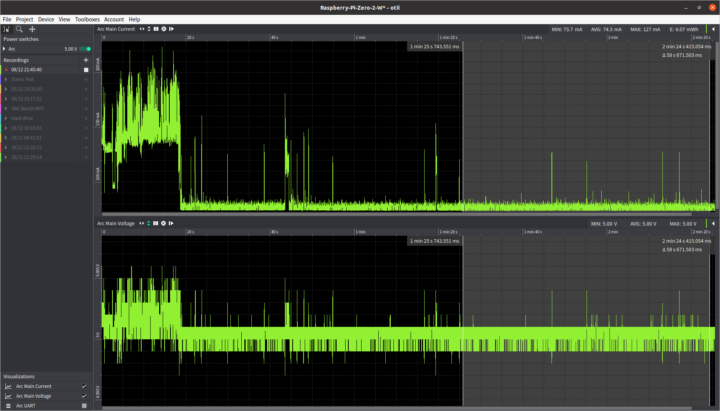Click the Arc Main Voltage horizontal scrollbar
The width and height of the screenshot is (720, 411).
coord(397,408)
